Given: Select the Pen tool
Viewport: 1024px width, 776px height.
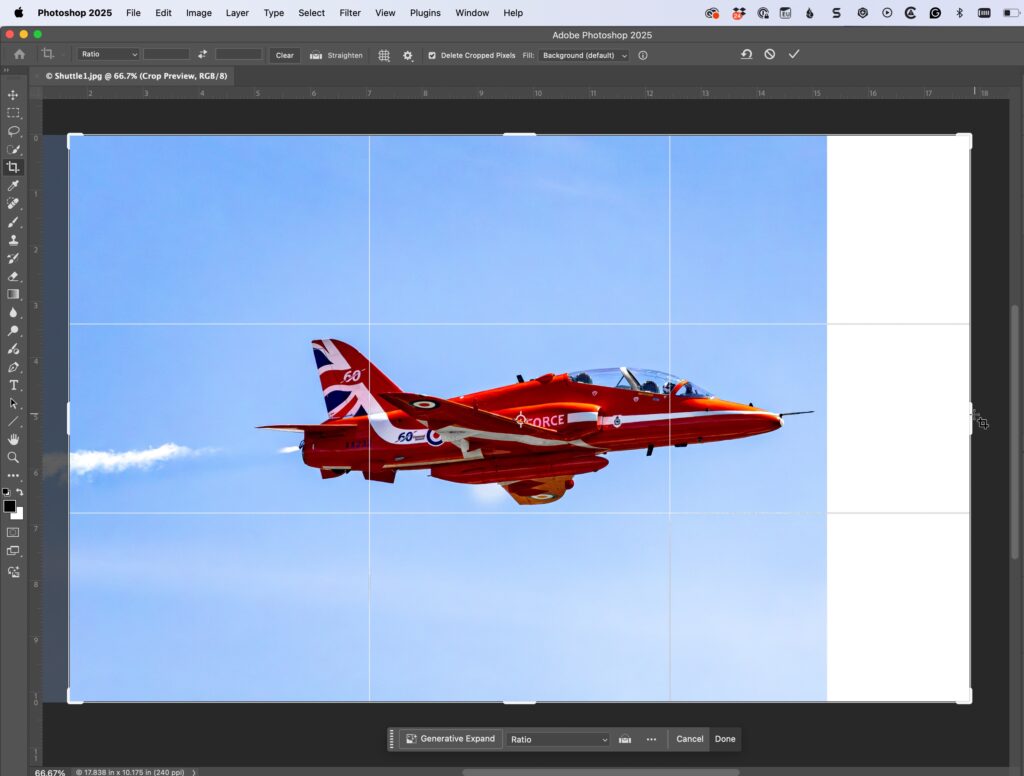Looking at the screenshot, I should [x=13, y=367].
